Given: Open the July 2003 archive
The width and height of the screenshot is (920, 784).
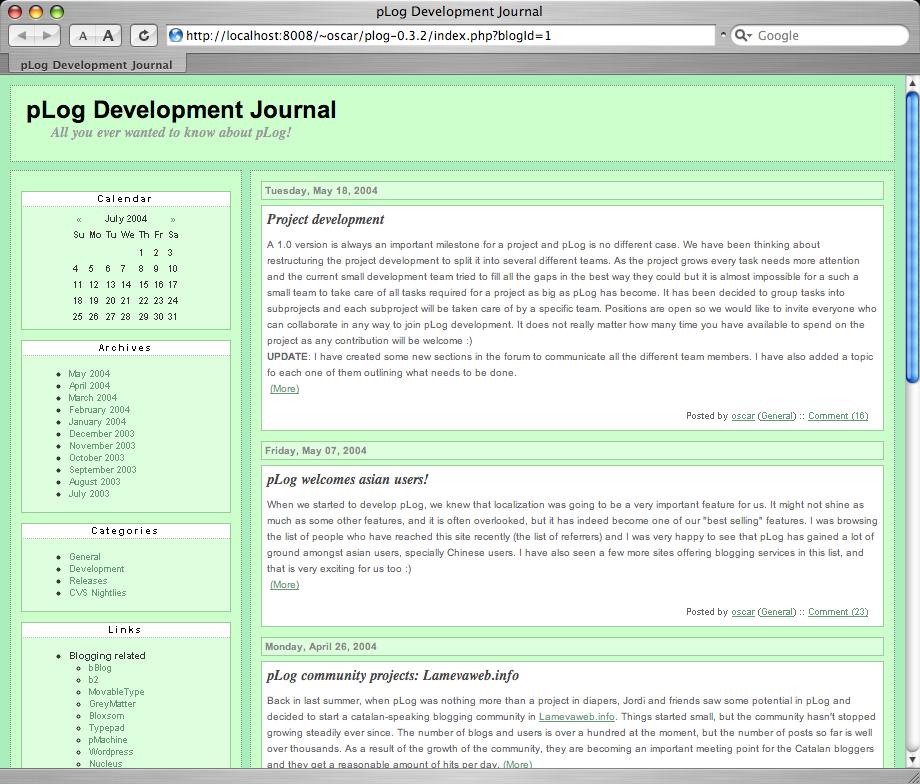Looking at the screenshot, I should [89, 494].
